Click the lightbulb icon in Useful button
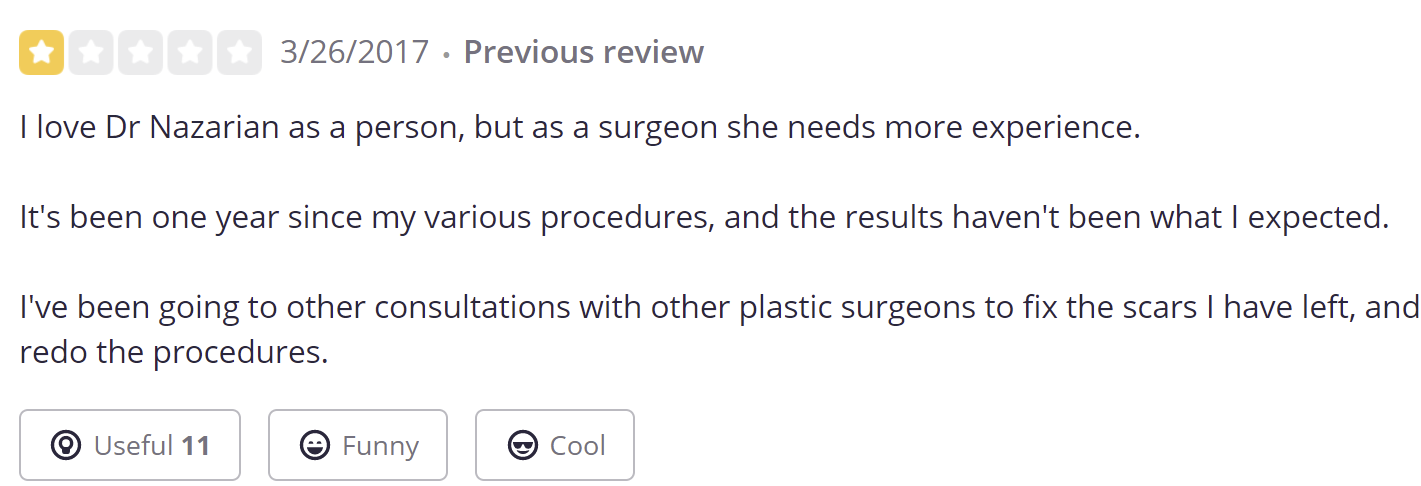This screenshot has height=486, width=1421. tap(66, 445)
